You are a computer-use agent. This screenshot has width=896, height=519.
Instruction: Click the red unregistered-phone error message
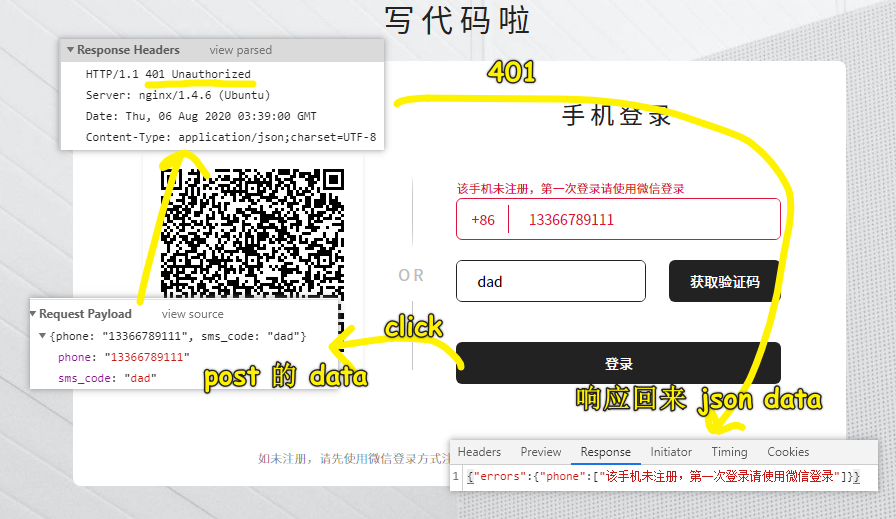click(570, 189)
